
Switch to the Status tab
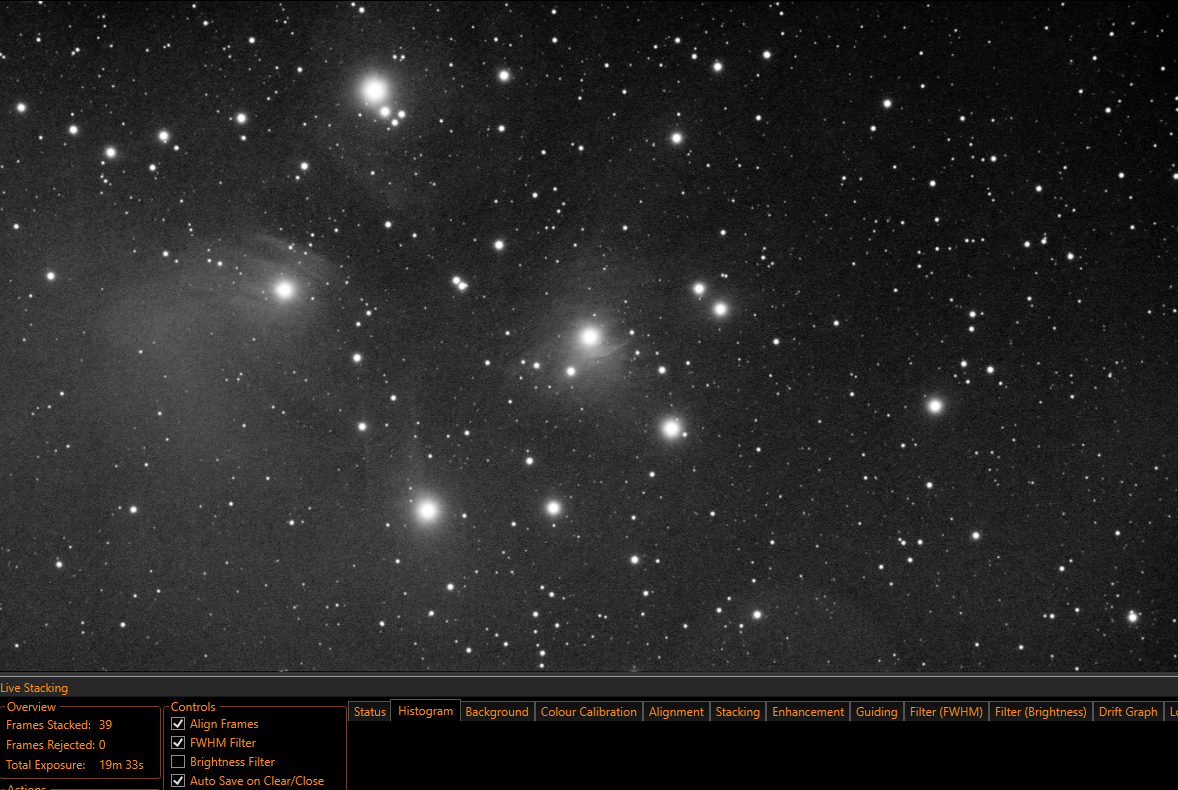pyautogui.click(x=370, y=712)
